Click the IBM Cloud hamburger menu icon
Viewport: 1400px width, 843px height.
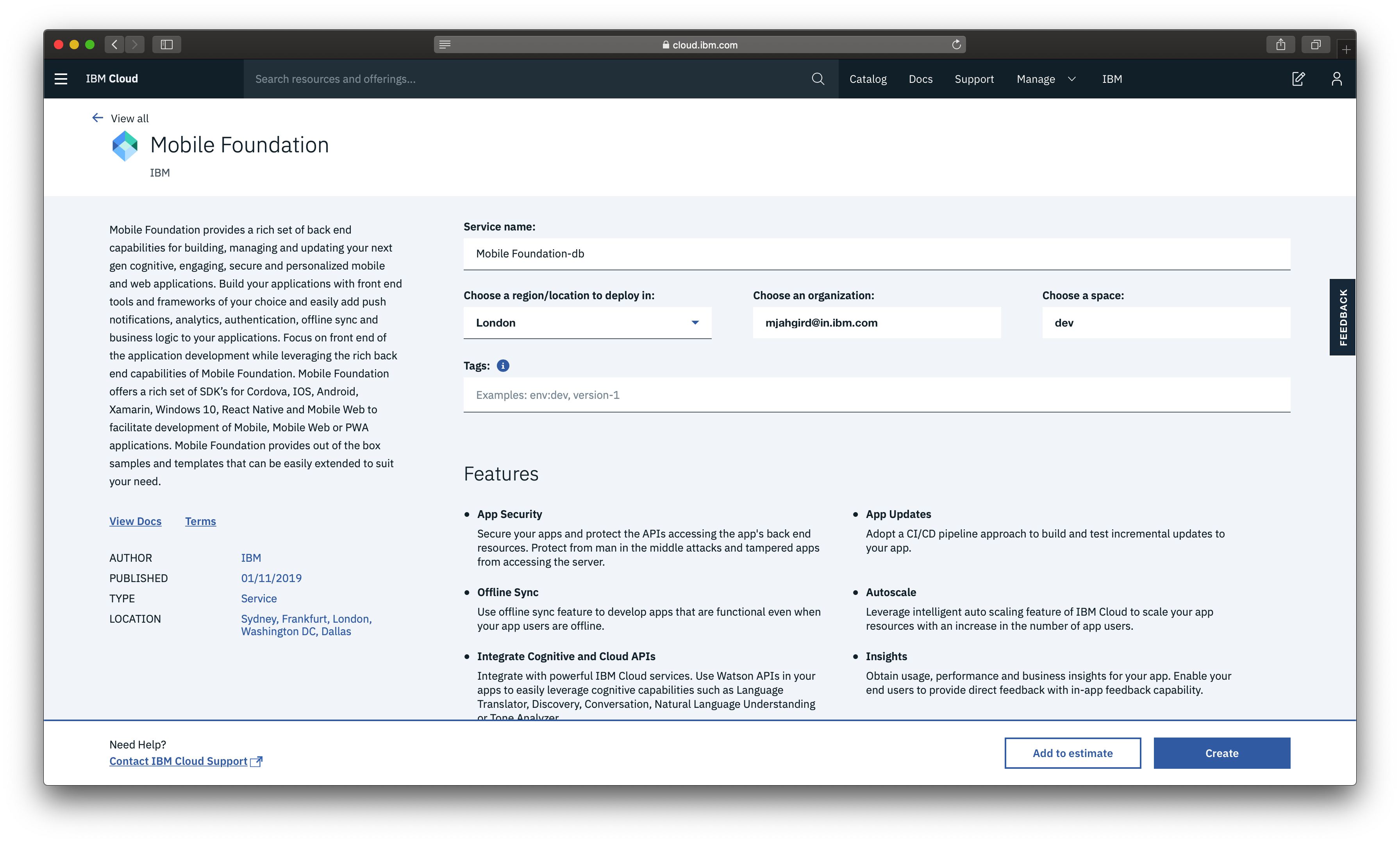61,79
